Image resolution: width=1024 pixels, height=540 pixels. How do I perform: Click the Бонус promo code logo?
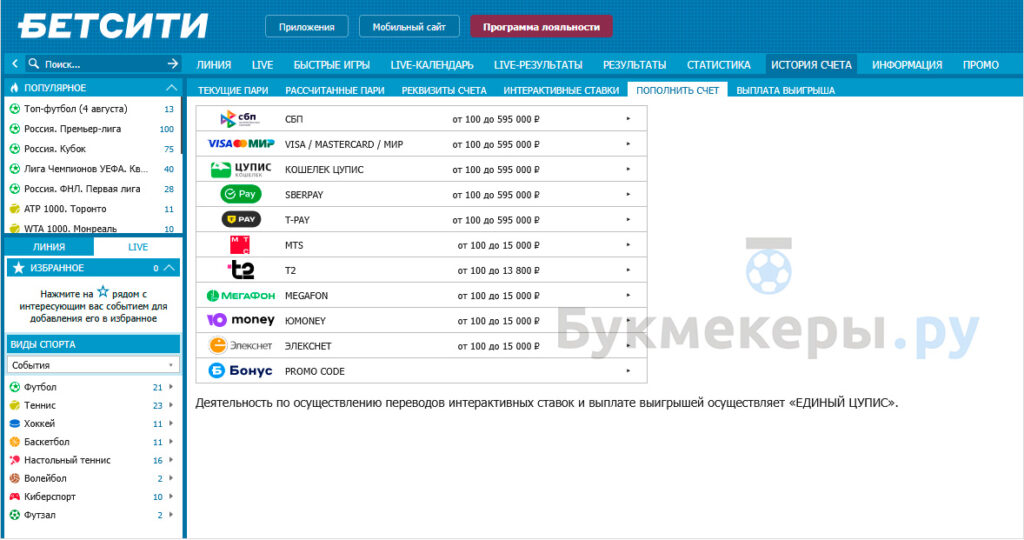point(240,371)
